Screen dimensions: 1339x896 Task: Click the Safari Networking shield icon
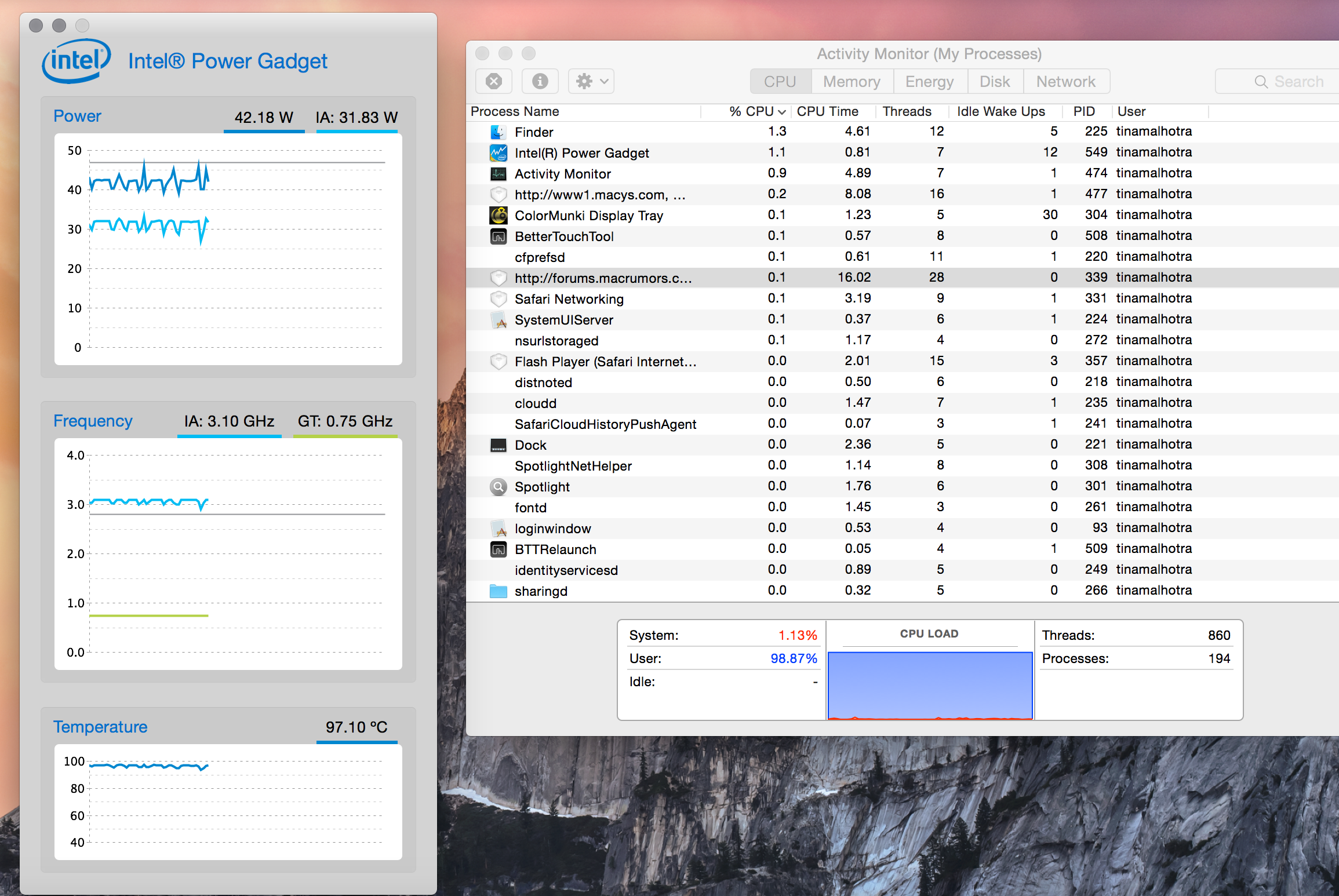(499, 299)
